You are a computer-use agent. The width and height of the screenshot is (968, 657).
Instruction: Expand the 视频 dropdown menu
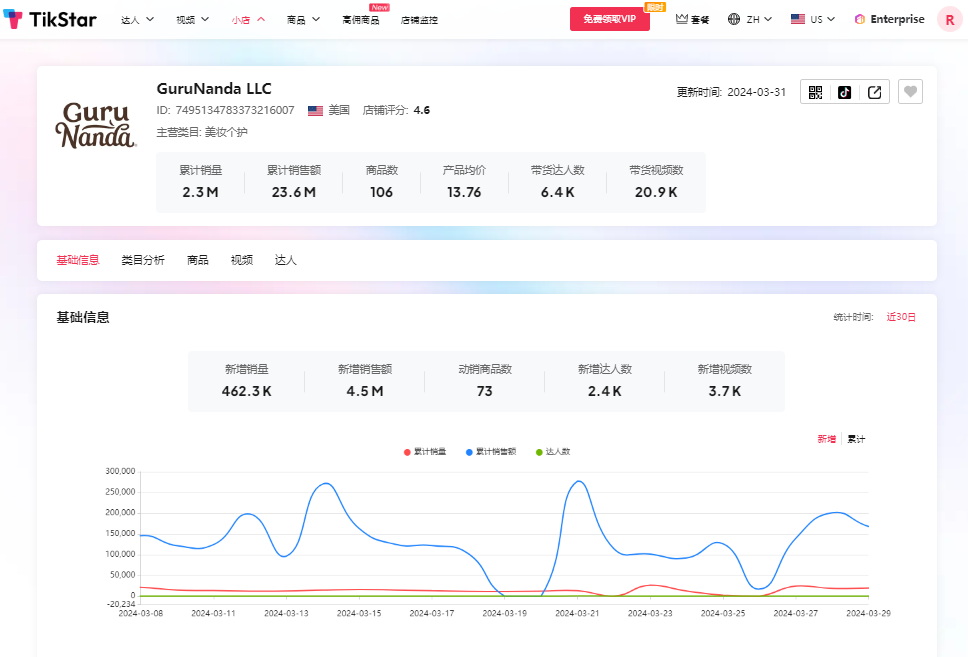click(193, 20)
